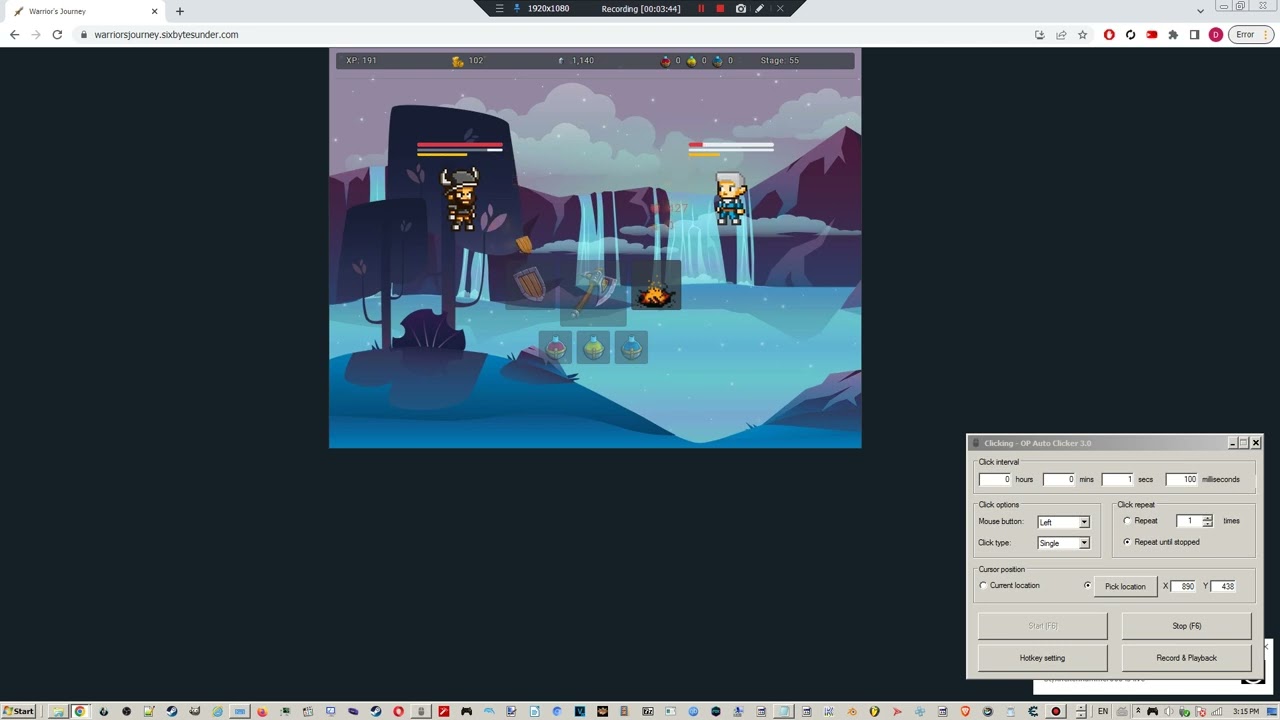Select Current location radio button
The height and width of the screenshot is (720, 1280).
point(983,585)
